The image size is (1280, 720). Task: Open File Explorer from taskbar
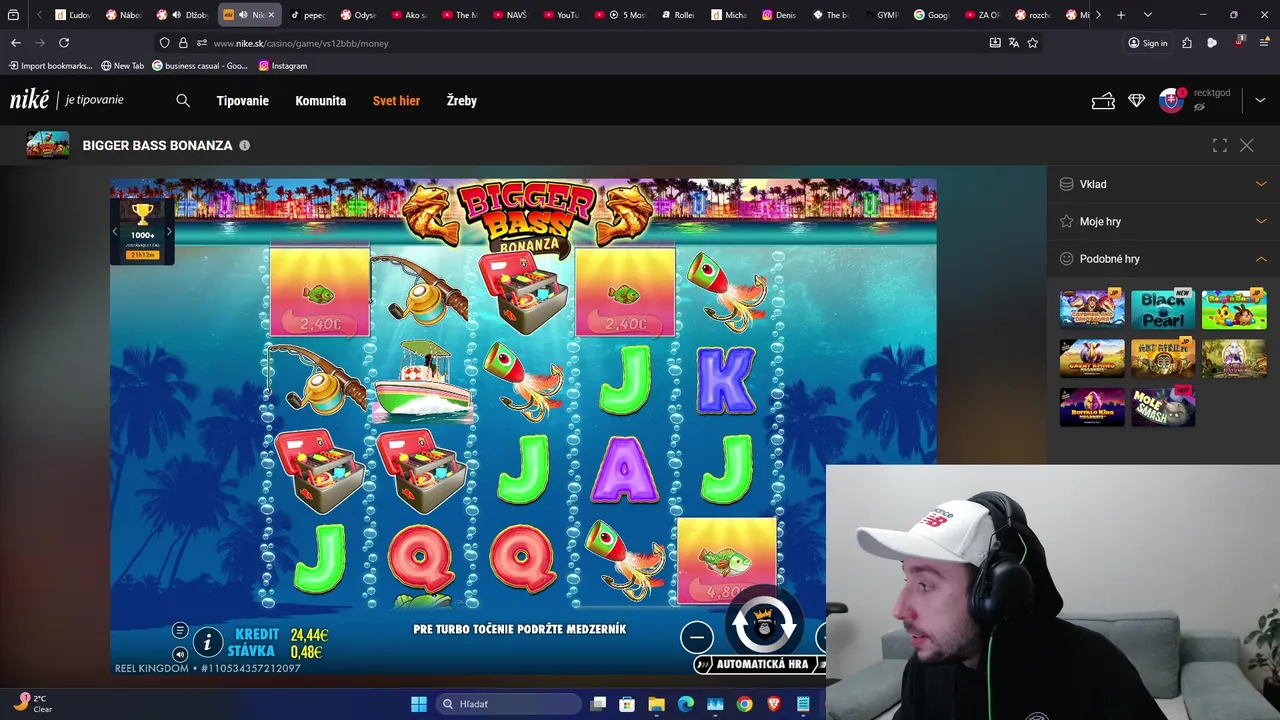tap(656, 704)
